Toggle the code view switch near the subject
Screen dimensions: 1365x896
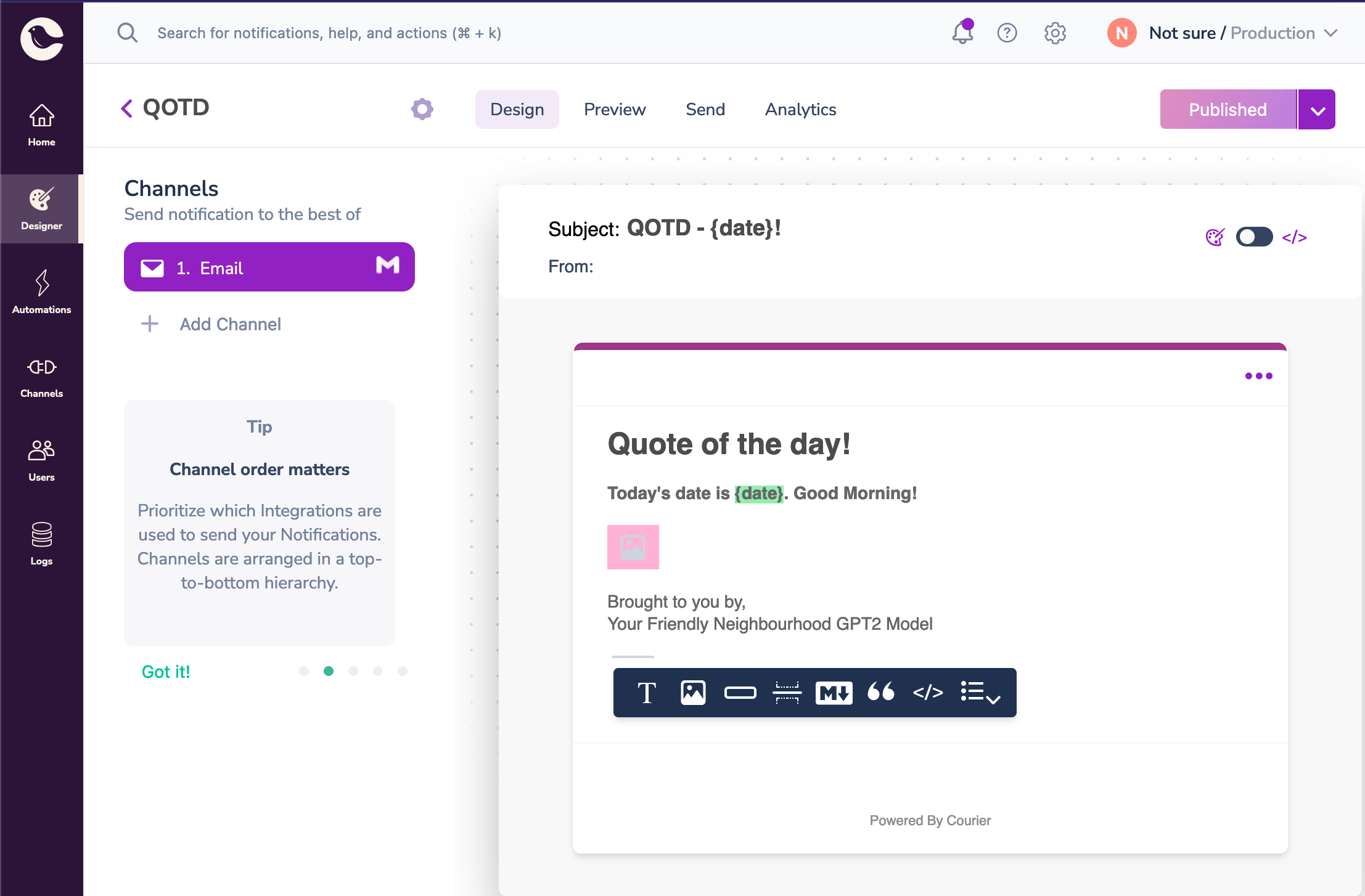[1255, 237]
